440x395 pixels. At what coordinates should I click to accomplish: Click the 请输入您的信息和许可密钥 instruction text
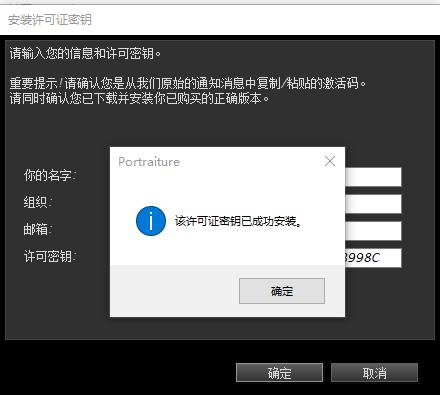coord(85,53)
